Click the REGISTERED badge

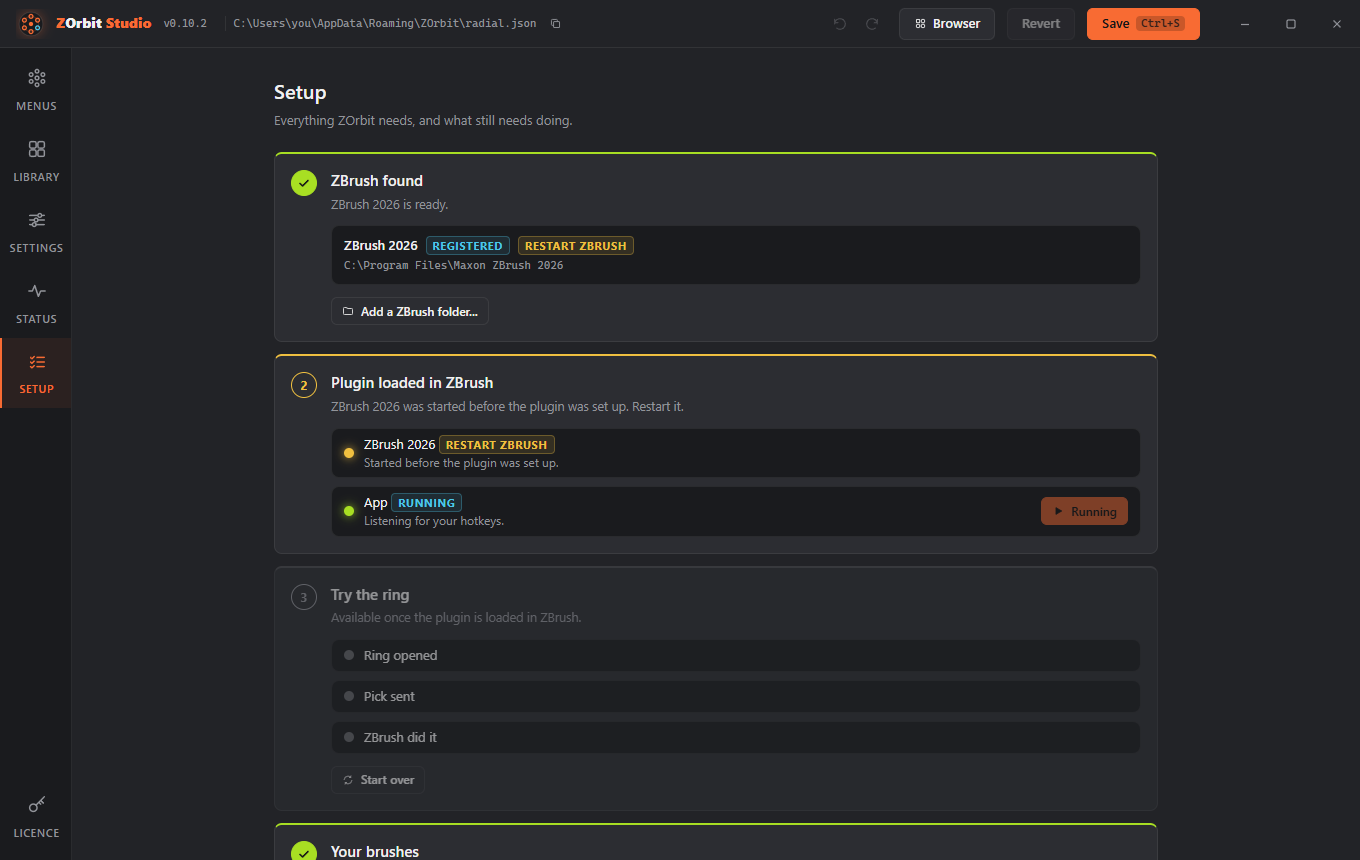coord(468,246)
